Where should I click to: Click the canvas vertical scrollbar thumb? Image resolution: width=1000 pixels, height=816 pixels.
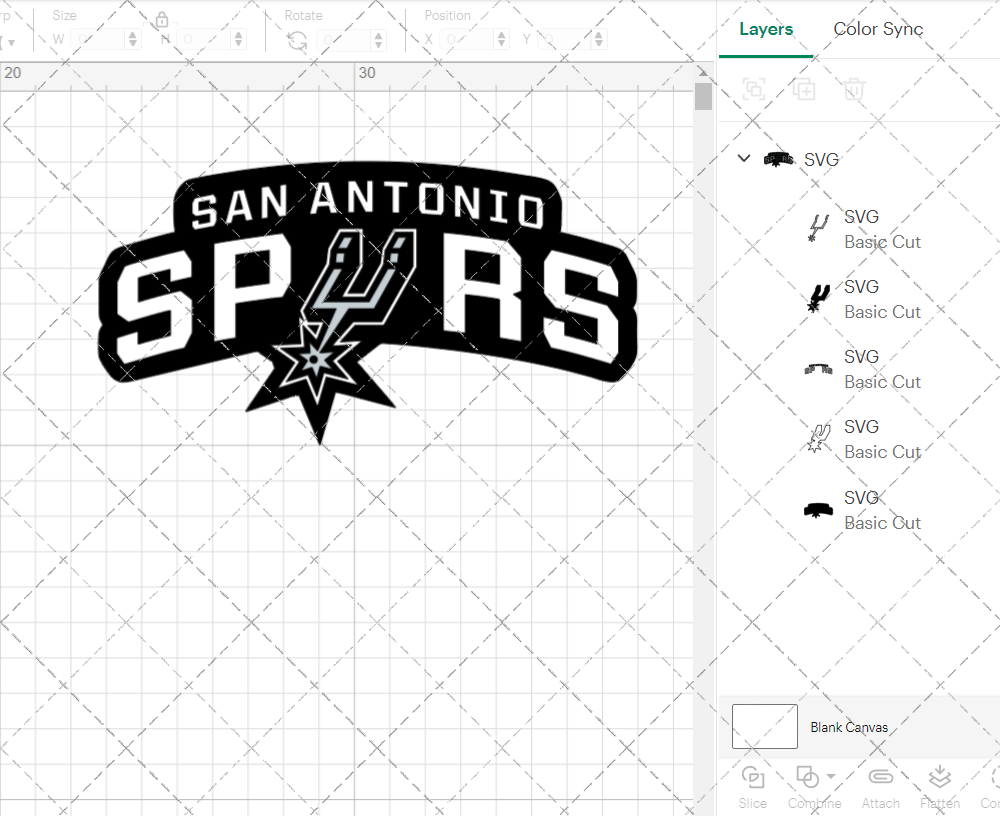[703, 96]
